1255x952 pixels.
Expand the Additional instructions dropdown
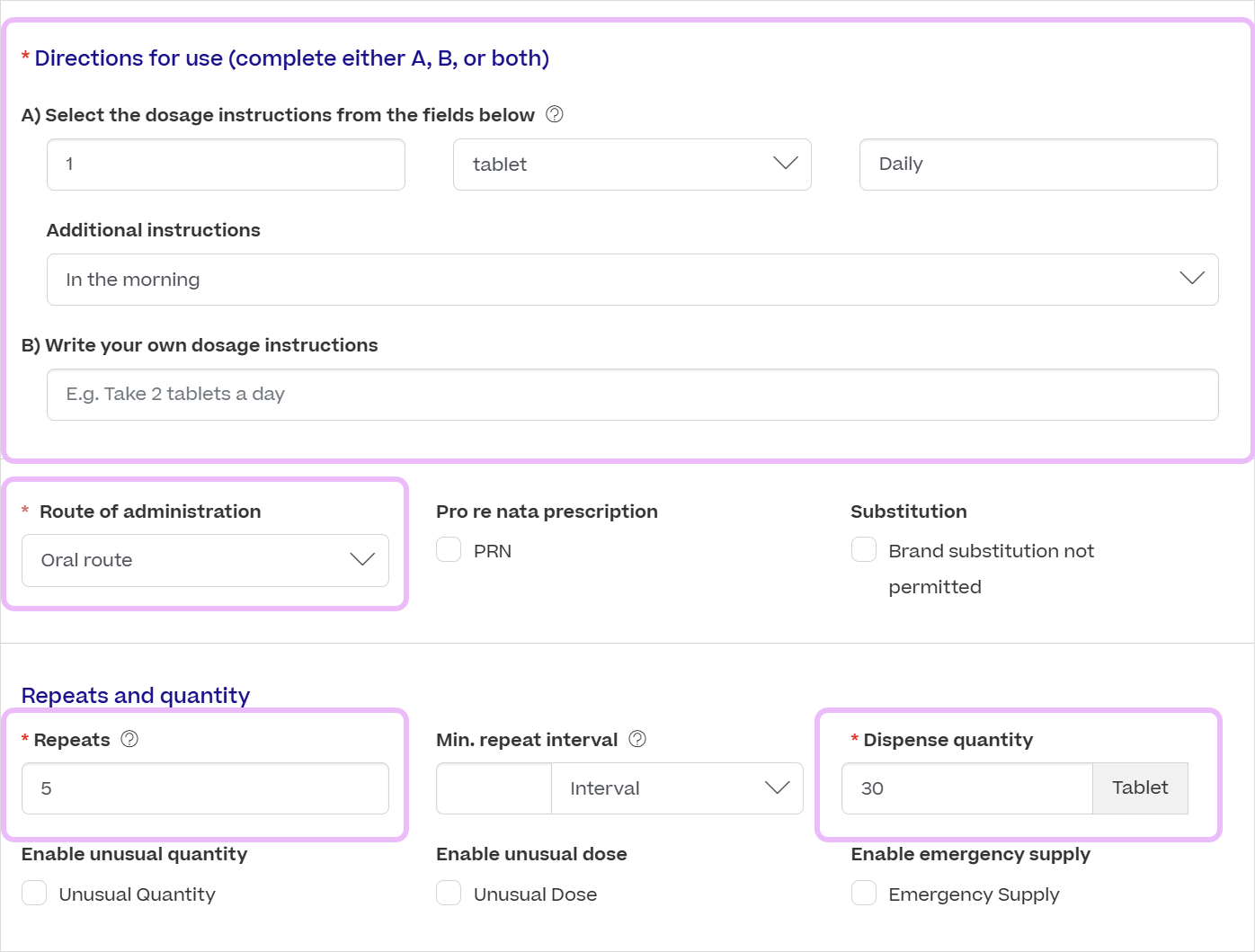click(632, 280)
